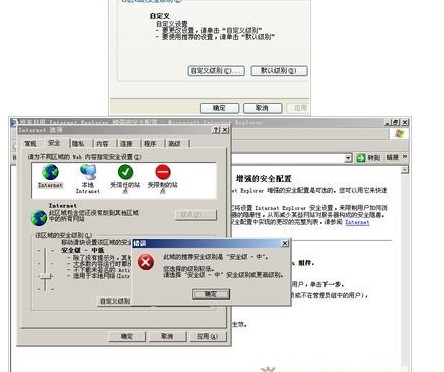The image size is (444, 372).
Task: Click the security level slider handle
Action: pyautogui.click(x=45, y=276)
